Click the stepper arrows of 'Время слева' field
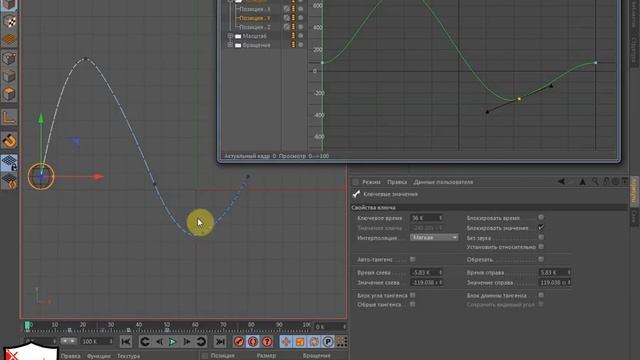The height and width of the screenshot is (360, 640). (440, 272)
